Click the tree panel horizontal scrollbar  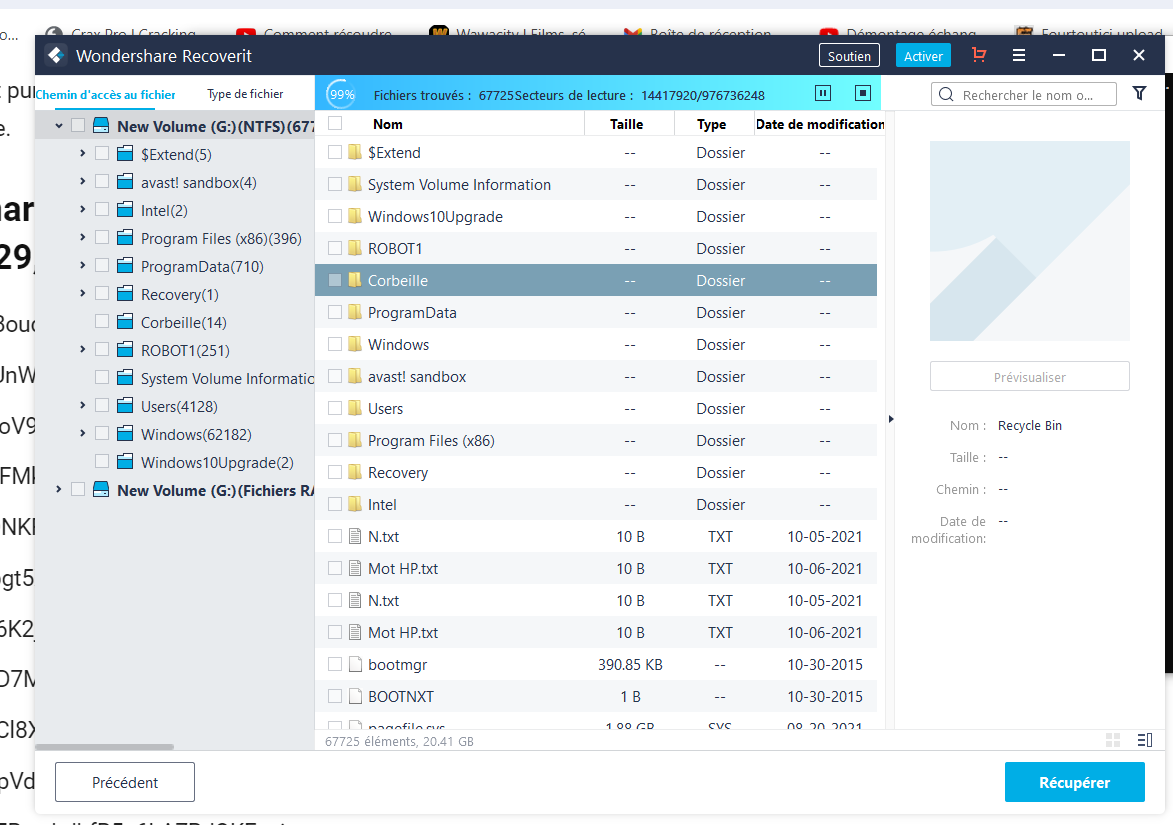click(104, 746)
